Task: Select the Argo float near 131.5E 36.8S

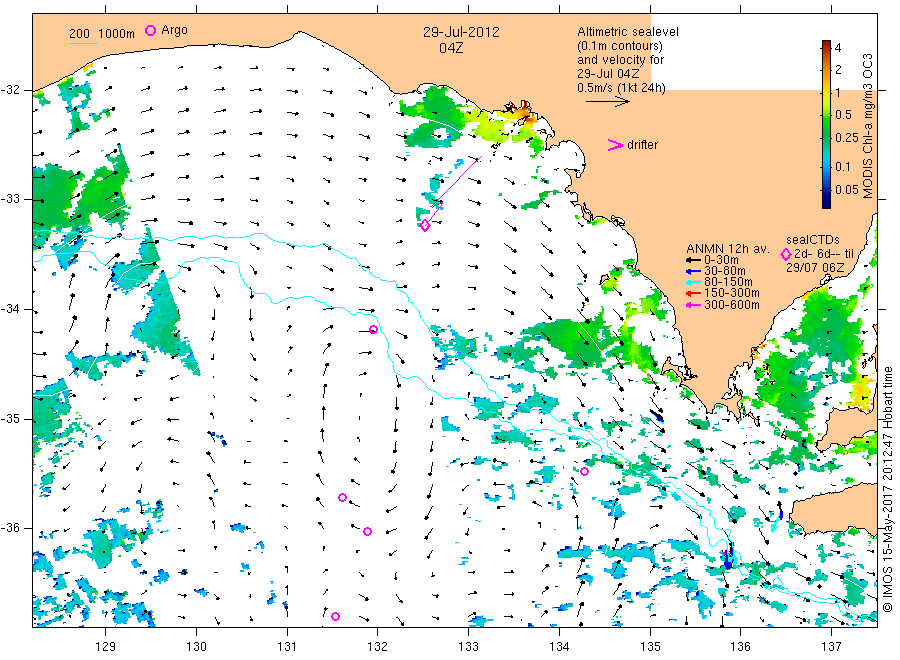Action: (x=336, y=617)
